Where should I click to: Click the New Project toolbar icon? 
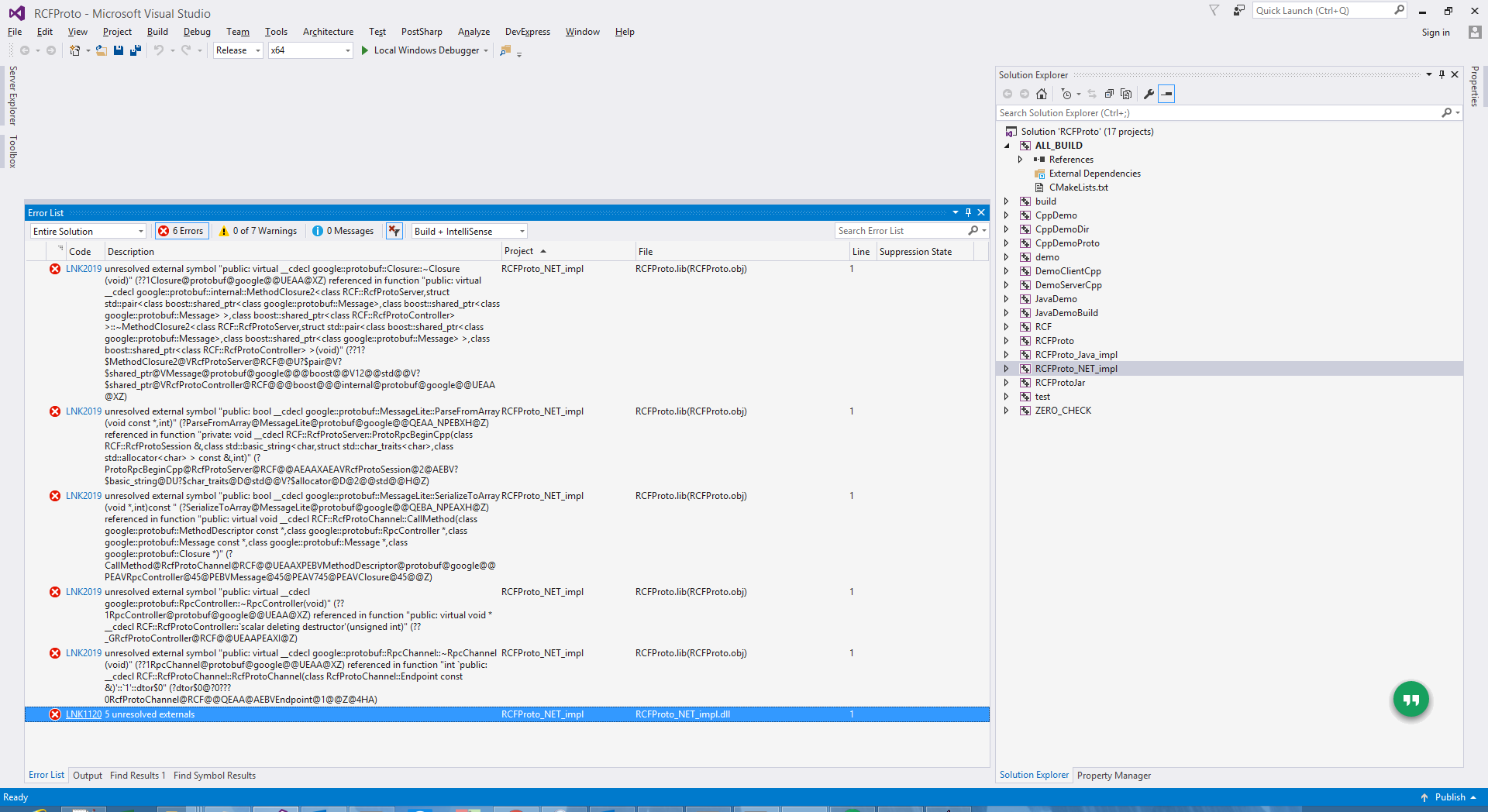point(74,50)
